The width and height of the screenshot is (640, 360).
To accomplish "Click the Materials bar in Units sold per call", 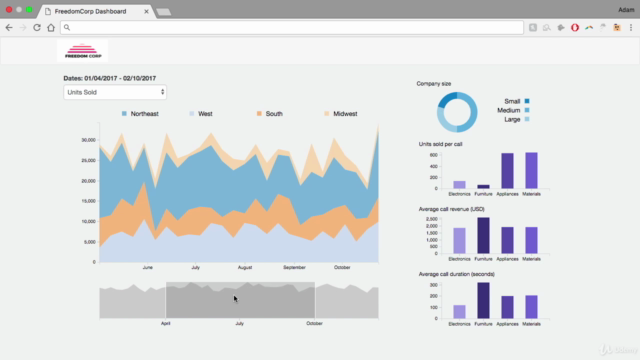I will (x=531, y=170).
